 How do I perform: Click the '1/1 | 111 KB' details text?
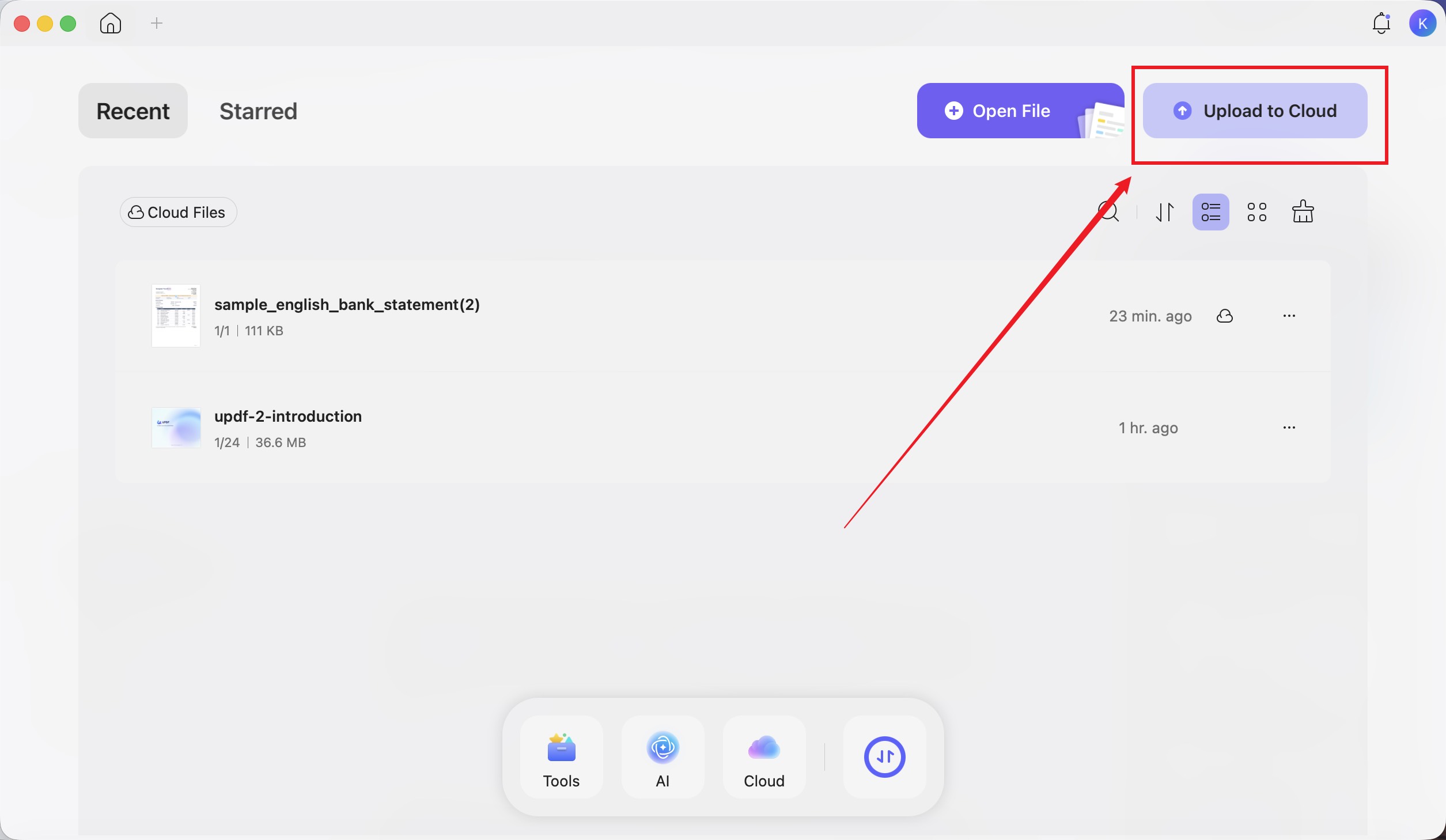pyautogui.click(x=248, y=331)
